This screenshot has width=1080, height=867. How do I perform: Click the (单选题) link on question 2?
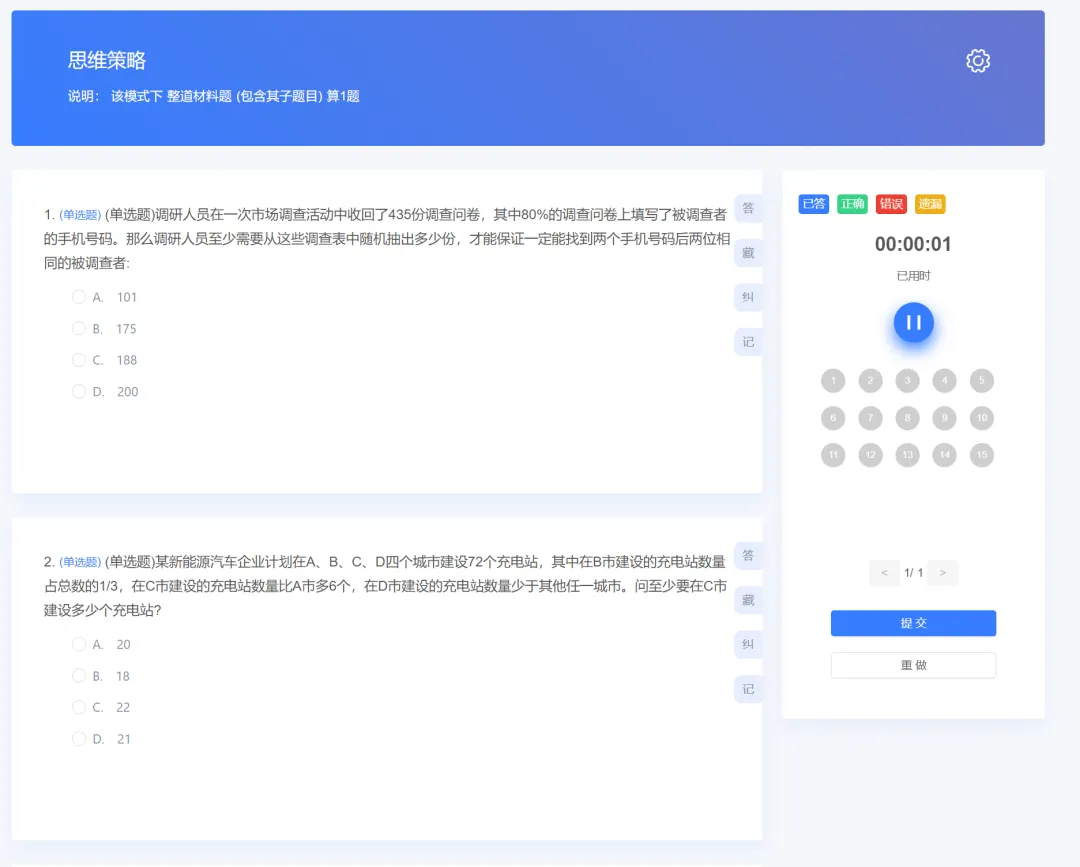(80, 562)
